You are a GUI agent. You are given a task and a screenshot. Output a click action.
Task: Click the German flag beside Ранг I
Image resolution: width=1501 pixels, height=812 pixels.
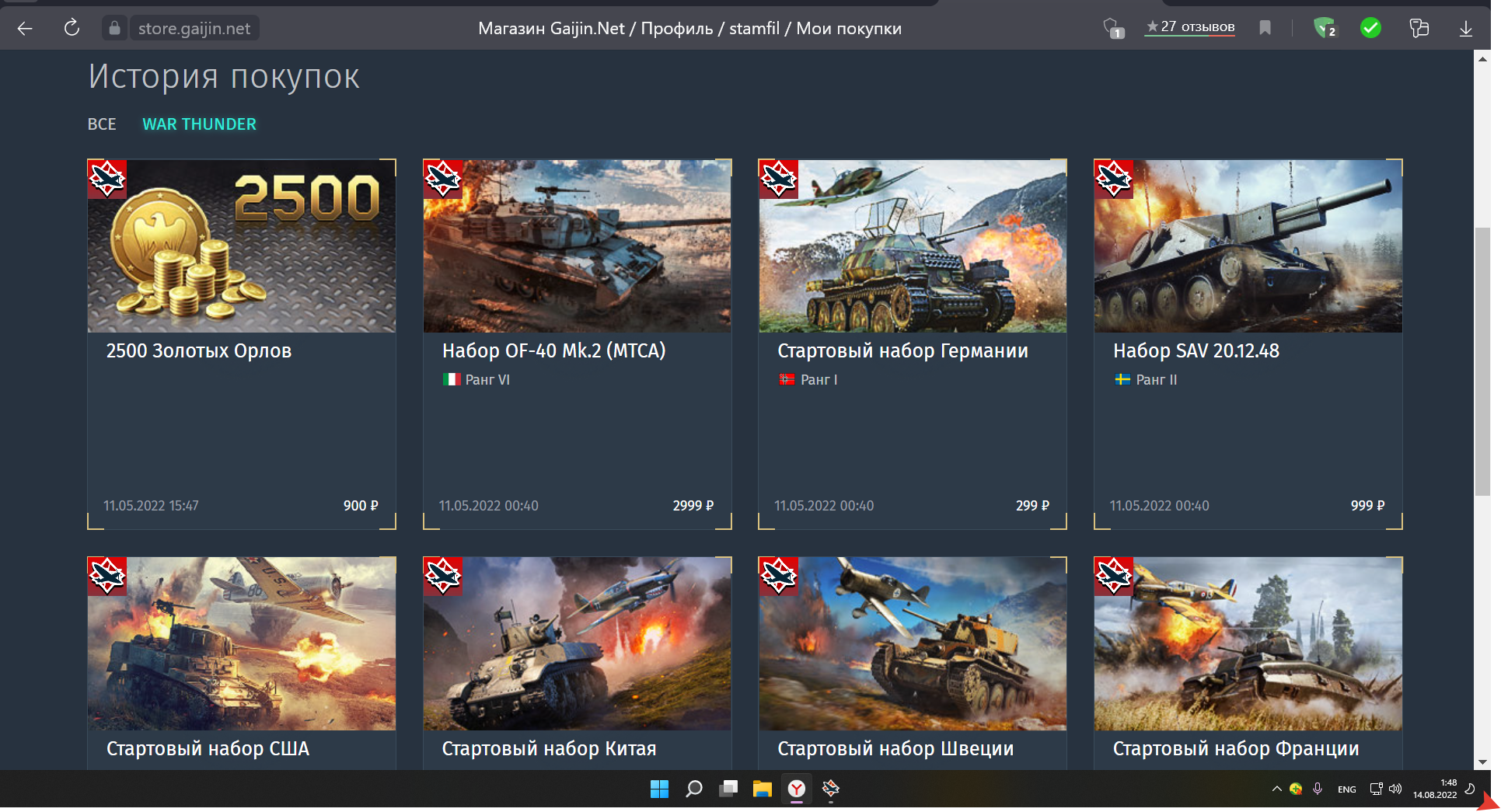pos(787,380)
